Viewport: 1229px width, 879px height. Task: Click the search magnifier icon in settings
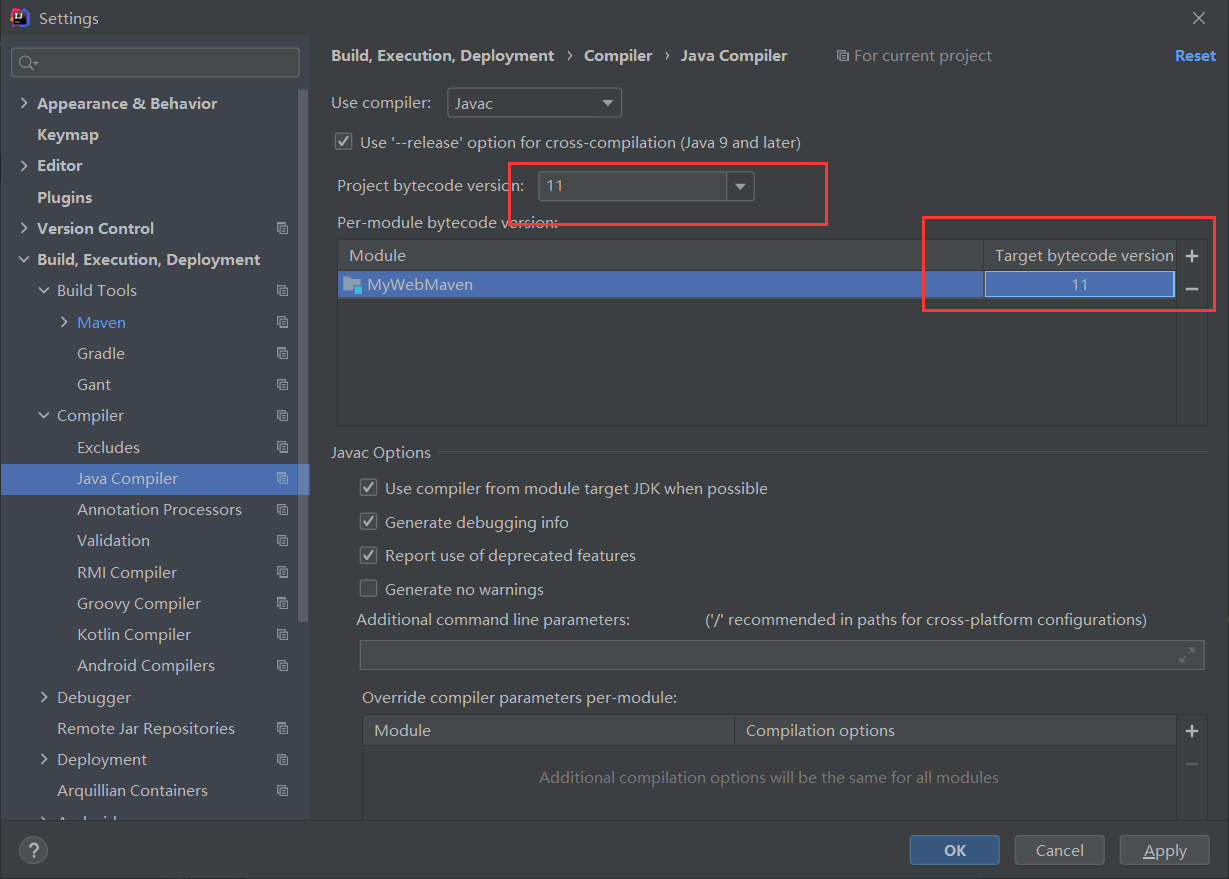coord(27,62)
